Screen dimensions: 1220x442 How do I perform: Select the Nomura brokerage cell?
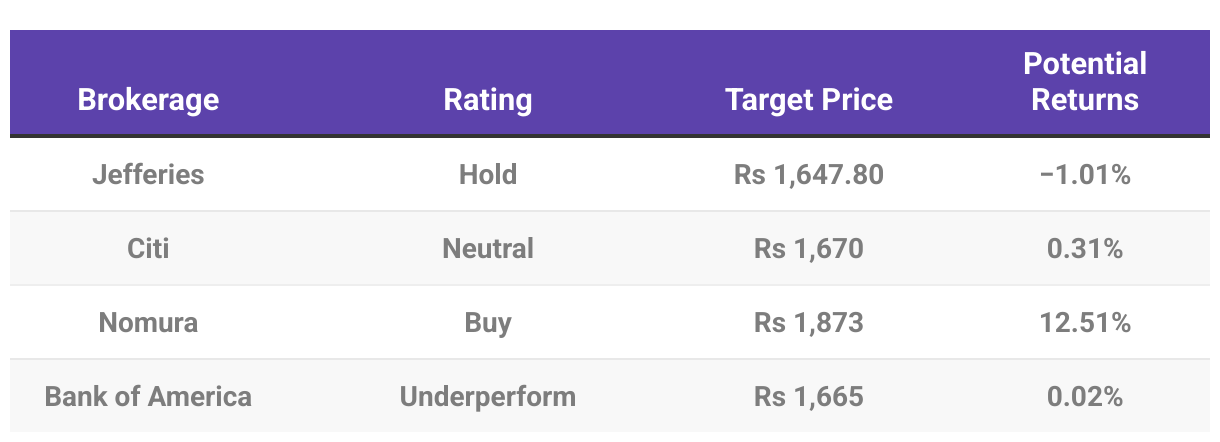click(x=148, y=322)
